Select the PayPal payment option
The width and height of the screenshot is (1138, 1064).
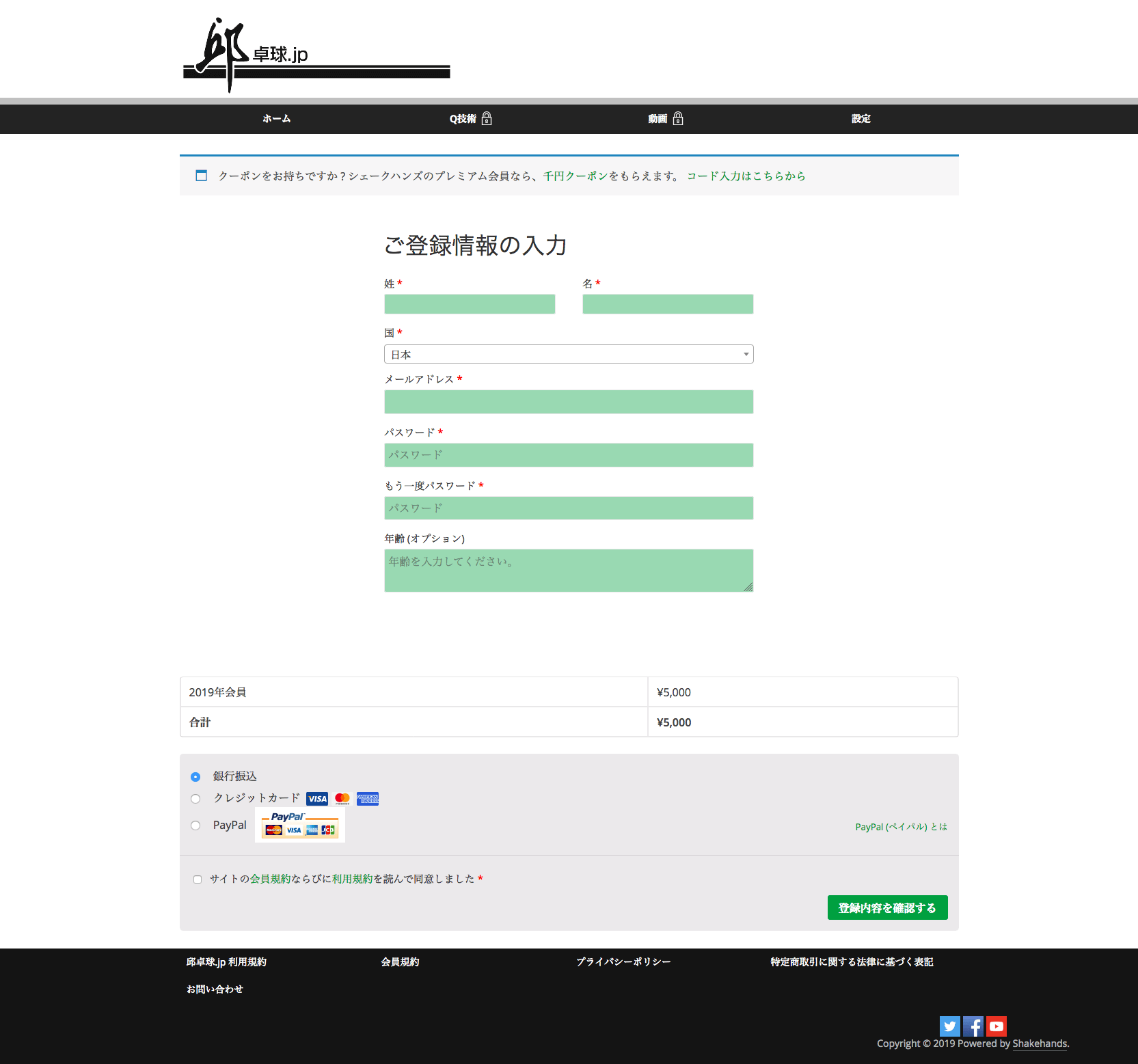point(195,825)
